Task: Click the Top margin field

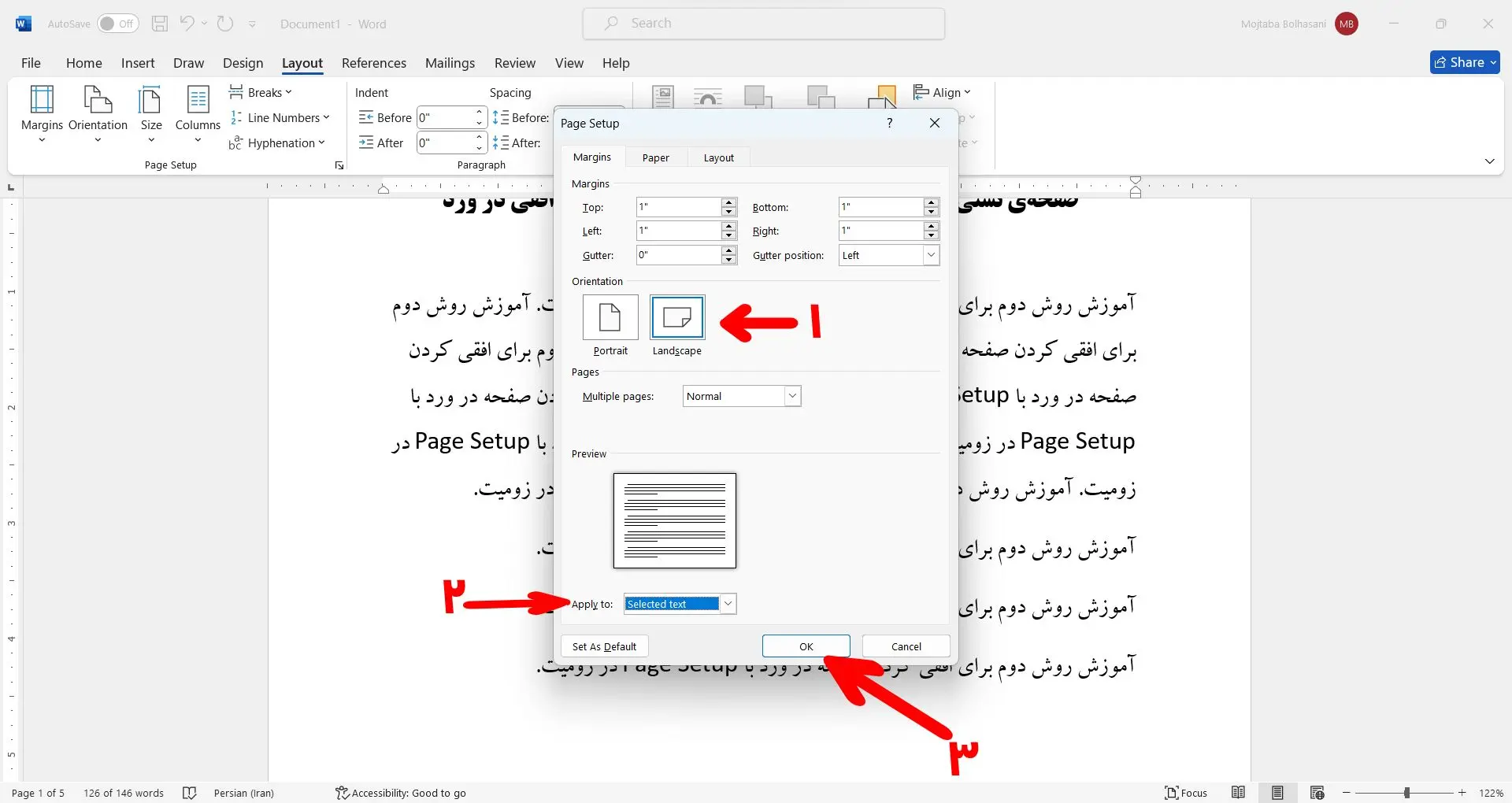Action: pyautogui.click(x=679, y=207)
